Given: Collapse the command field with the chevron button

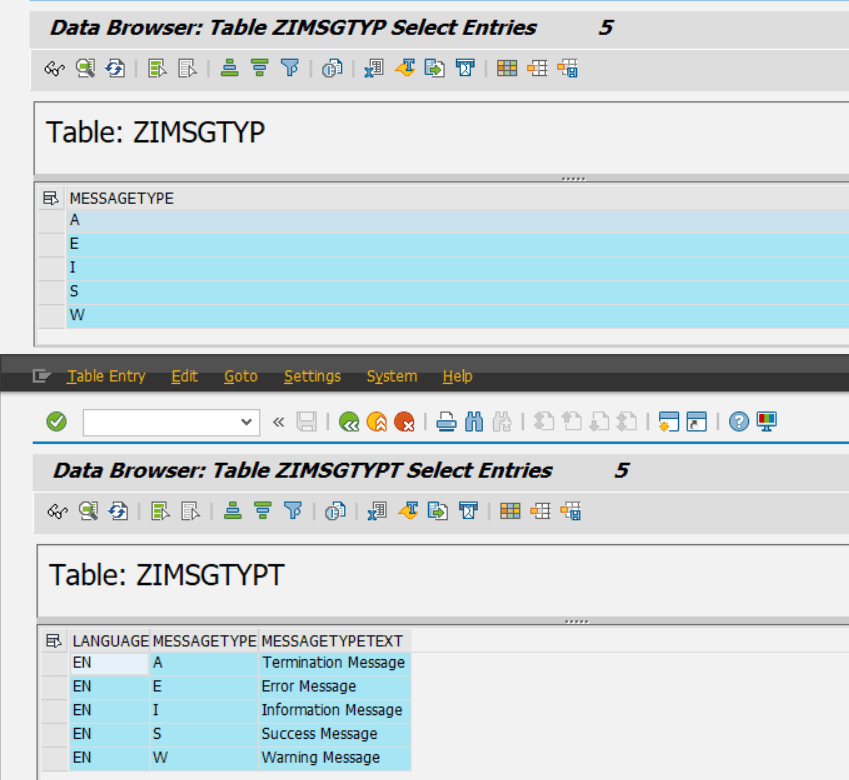Looking at the screenshot, I should tap(277, 421).
